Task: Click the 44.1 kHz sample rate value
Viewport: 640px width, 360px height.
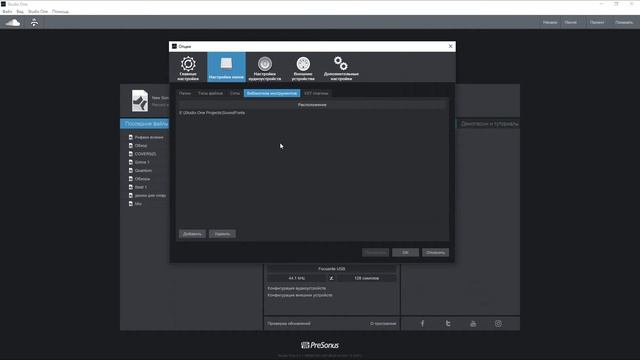Action: pos(297,278)
